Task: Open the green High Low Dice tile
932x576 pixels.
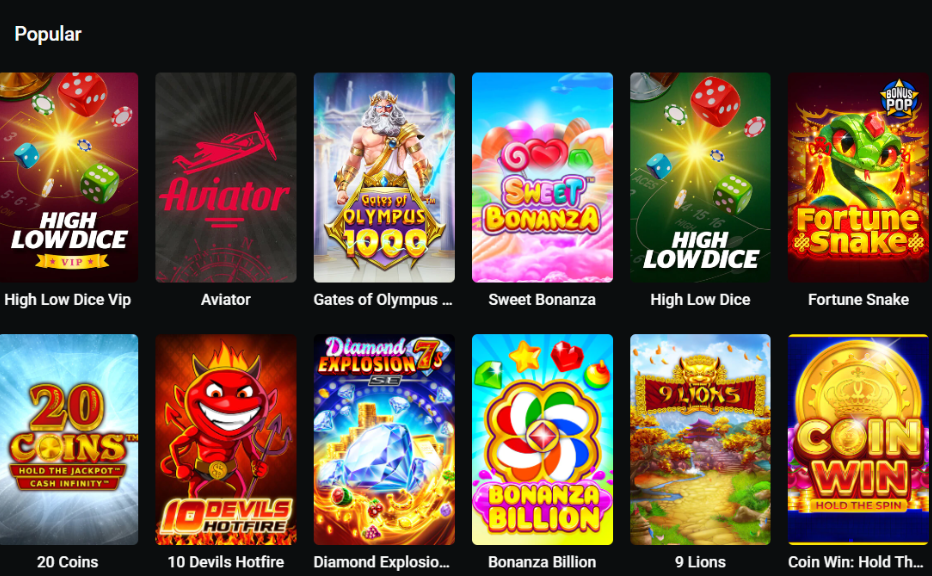Action: (700, 177)
